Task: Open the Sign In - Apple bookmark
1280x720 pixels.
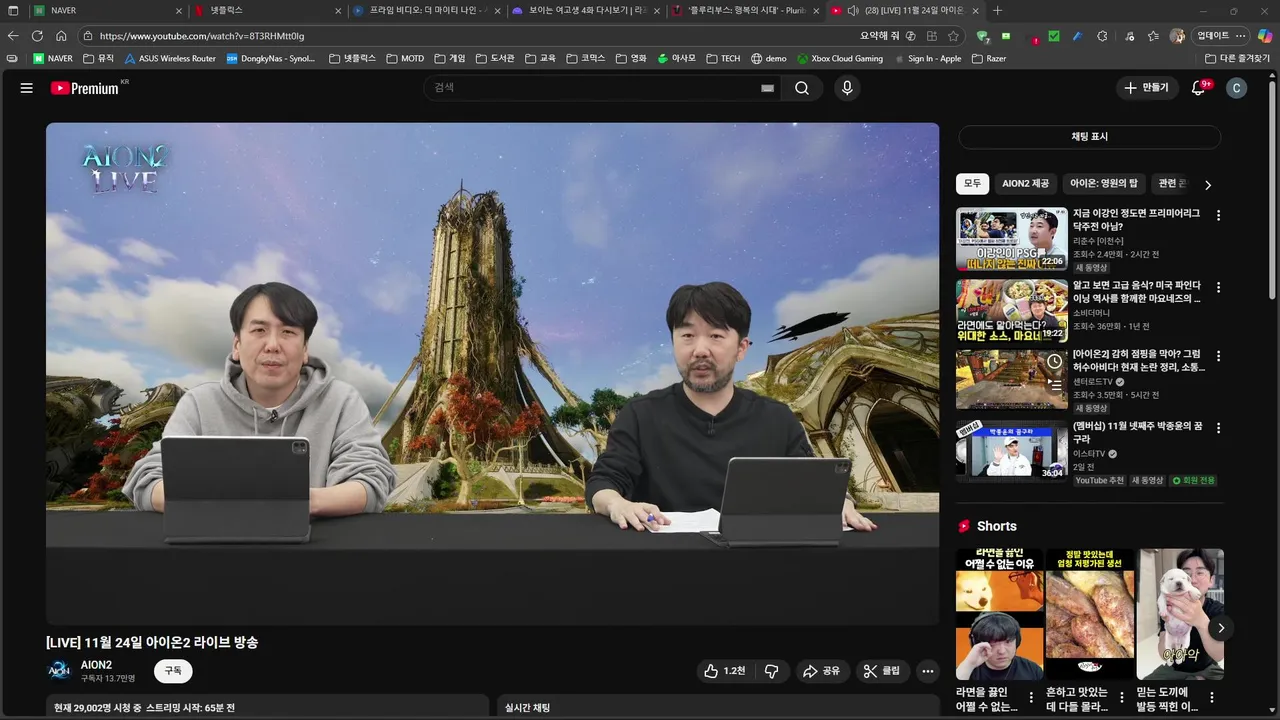Action: tap(927, 59)
